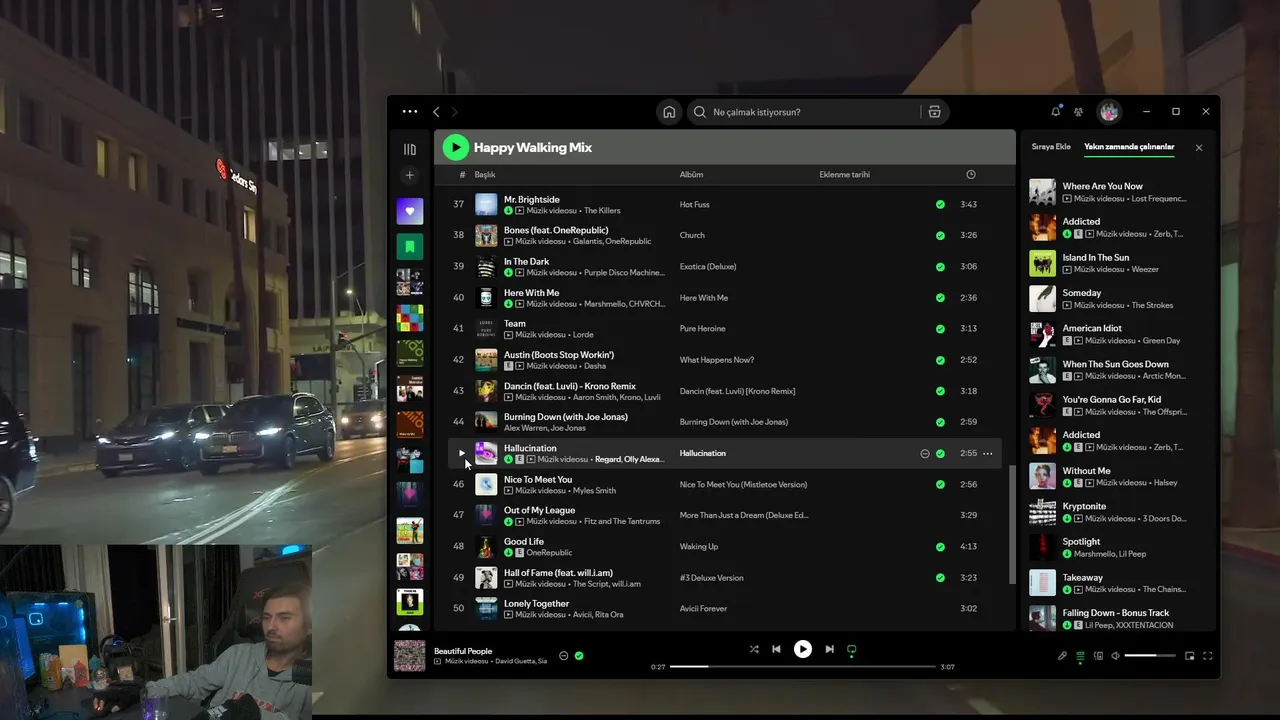Open the notifications bell
This screenshot has height=720, width=1280.
[x=1056, y=111]
